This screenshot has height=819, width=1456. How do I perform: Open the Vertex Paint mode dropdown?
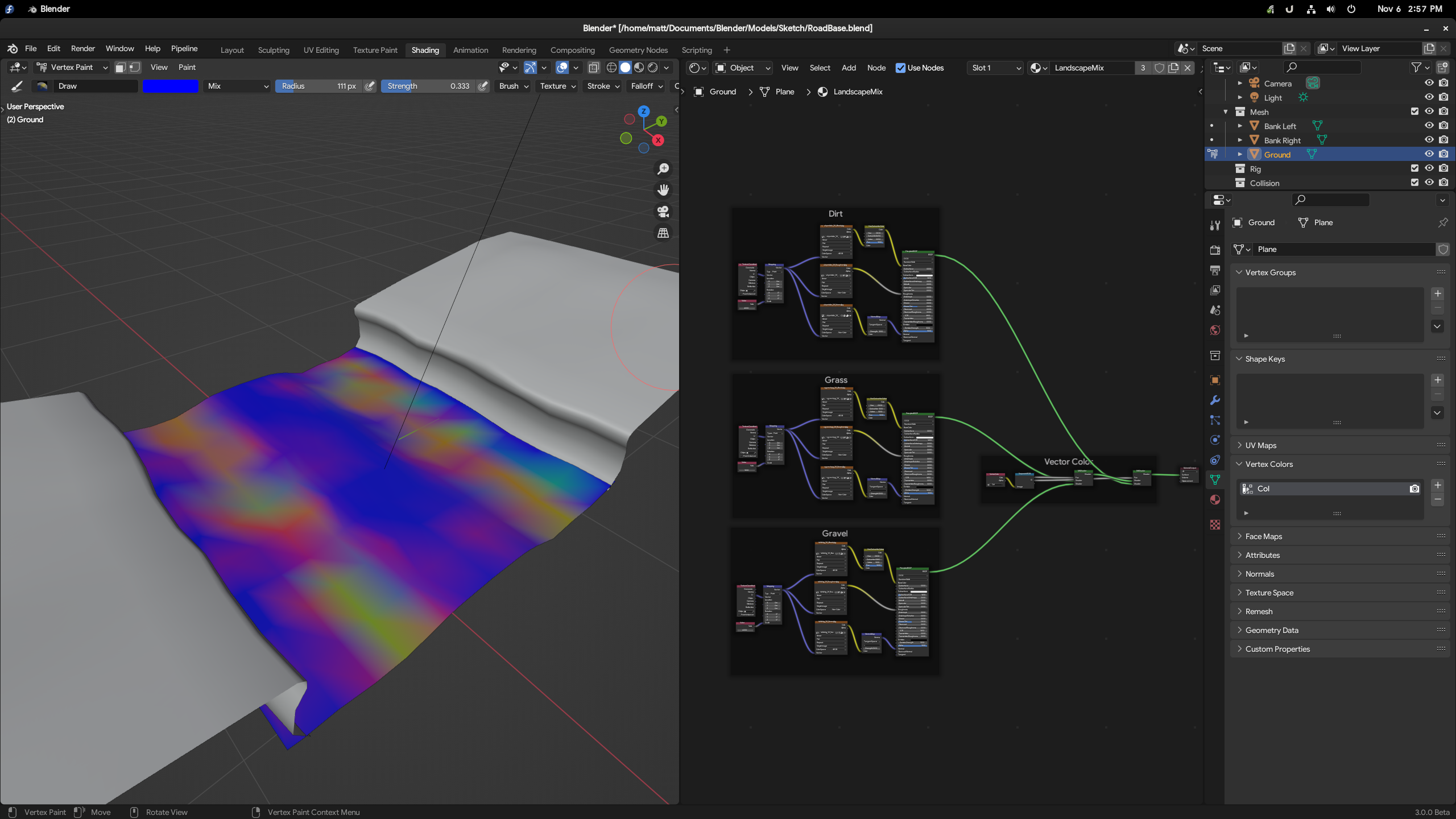72,68
